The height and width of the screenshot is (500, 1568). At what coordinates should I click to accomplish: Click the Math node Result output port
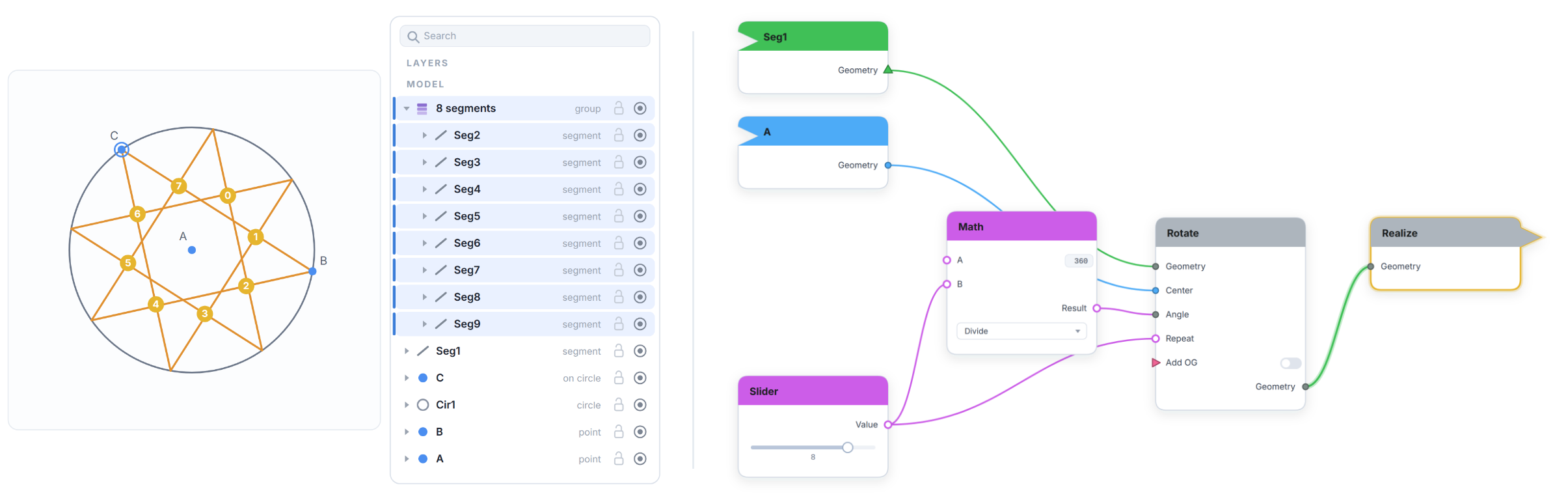[x=1096, y=308]
